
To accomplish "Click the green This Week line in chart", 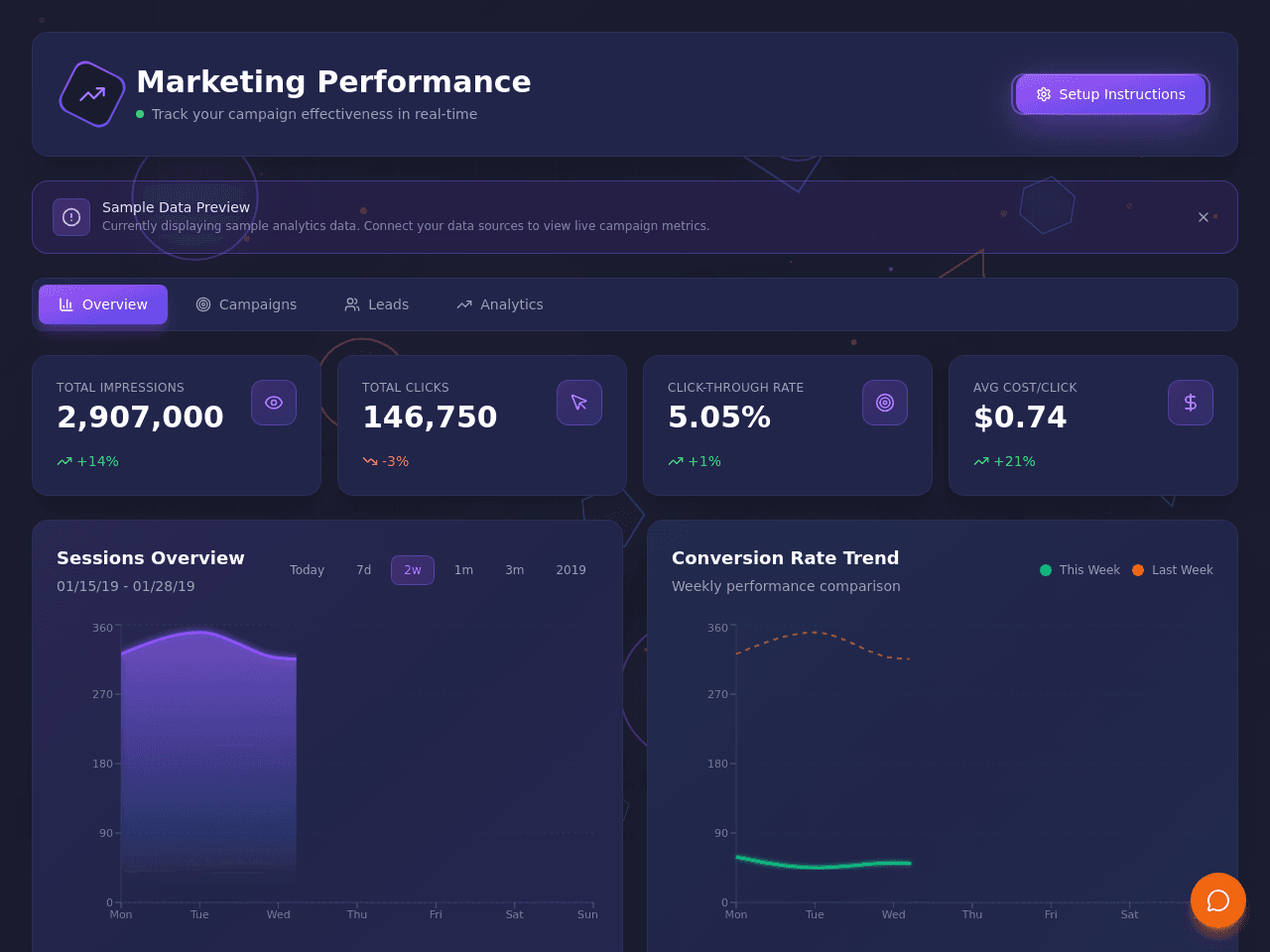I will (x=824, y=865).
